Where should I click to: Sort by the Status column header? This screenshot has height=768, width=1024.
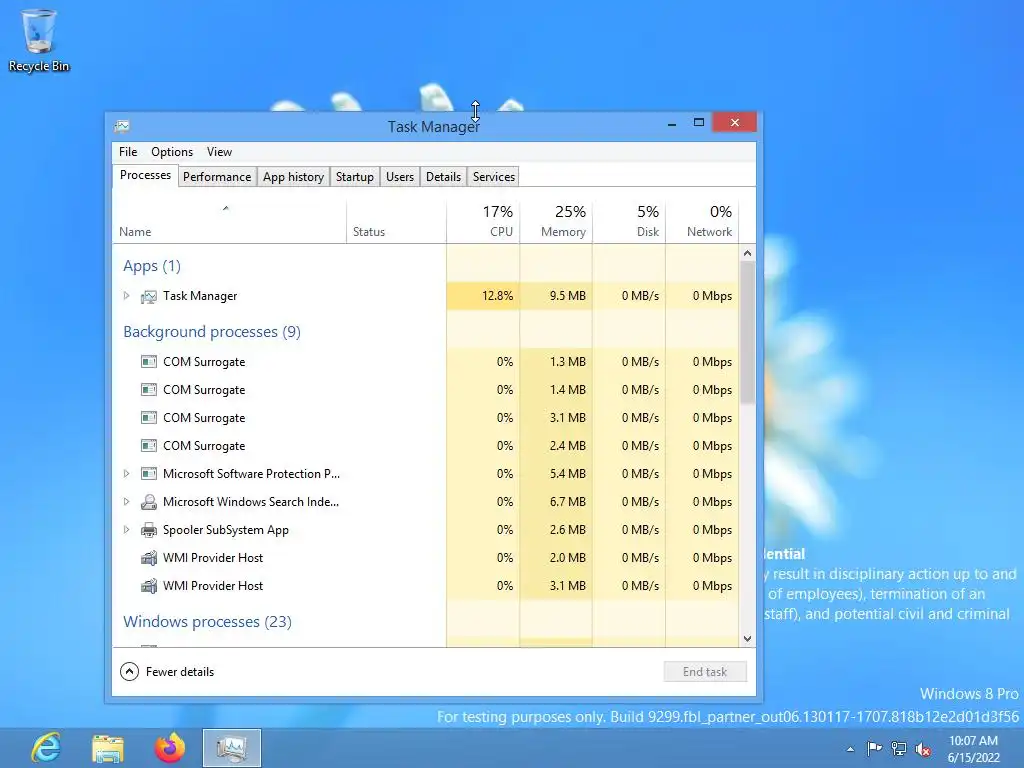pos(396,222)
